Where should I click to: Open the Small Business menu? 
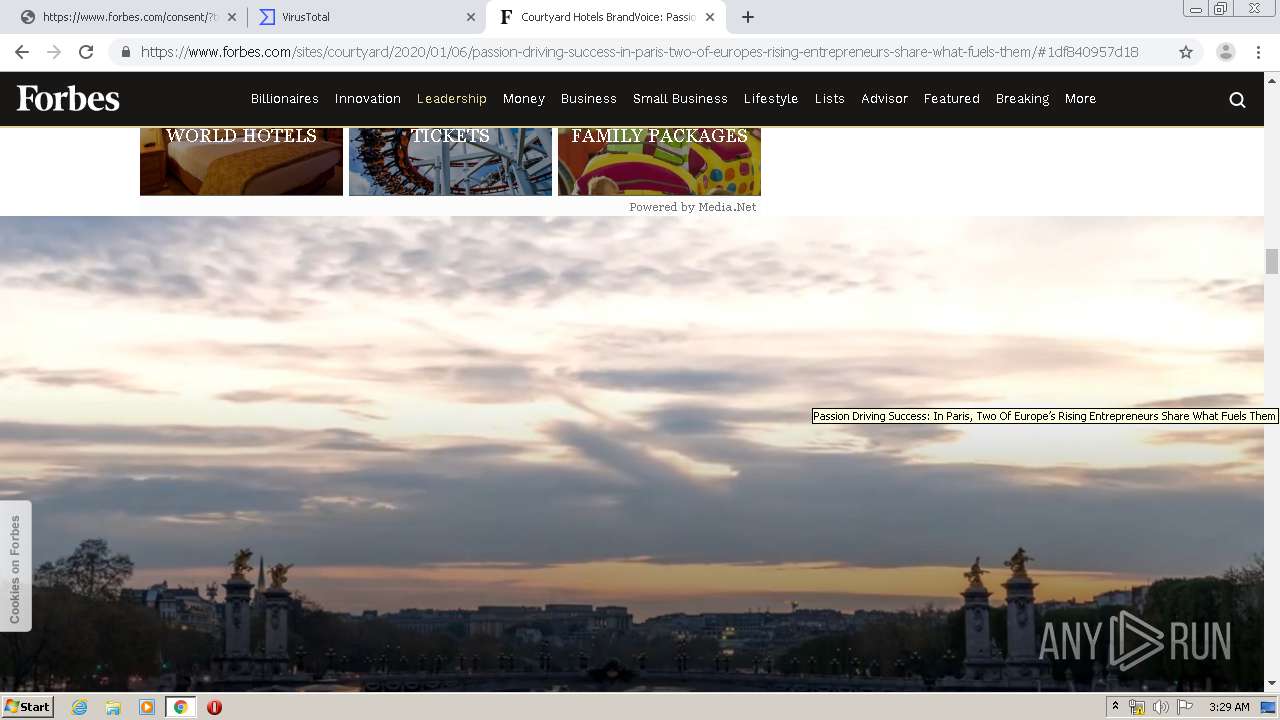[x=680, y=99]
